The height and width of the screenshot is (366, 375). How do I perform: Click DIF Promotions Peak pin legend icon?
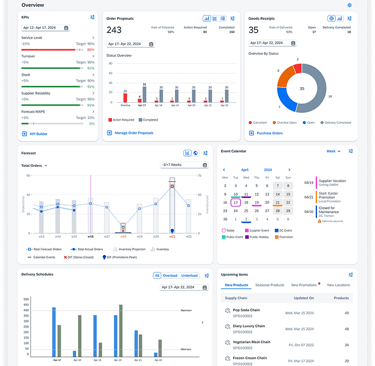tap(104, 257)
